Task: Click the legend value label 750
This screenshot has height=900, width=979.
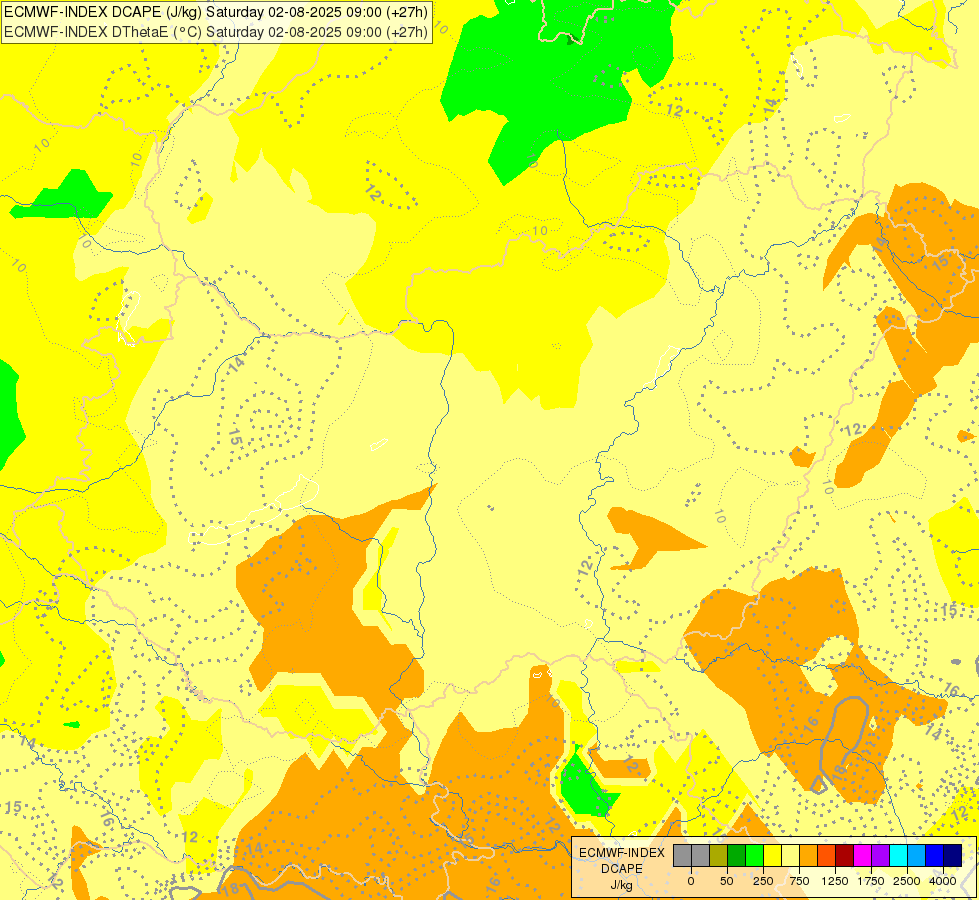Action: point(799,881)
